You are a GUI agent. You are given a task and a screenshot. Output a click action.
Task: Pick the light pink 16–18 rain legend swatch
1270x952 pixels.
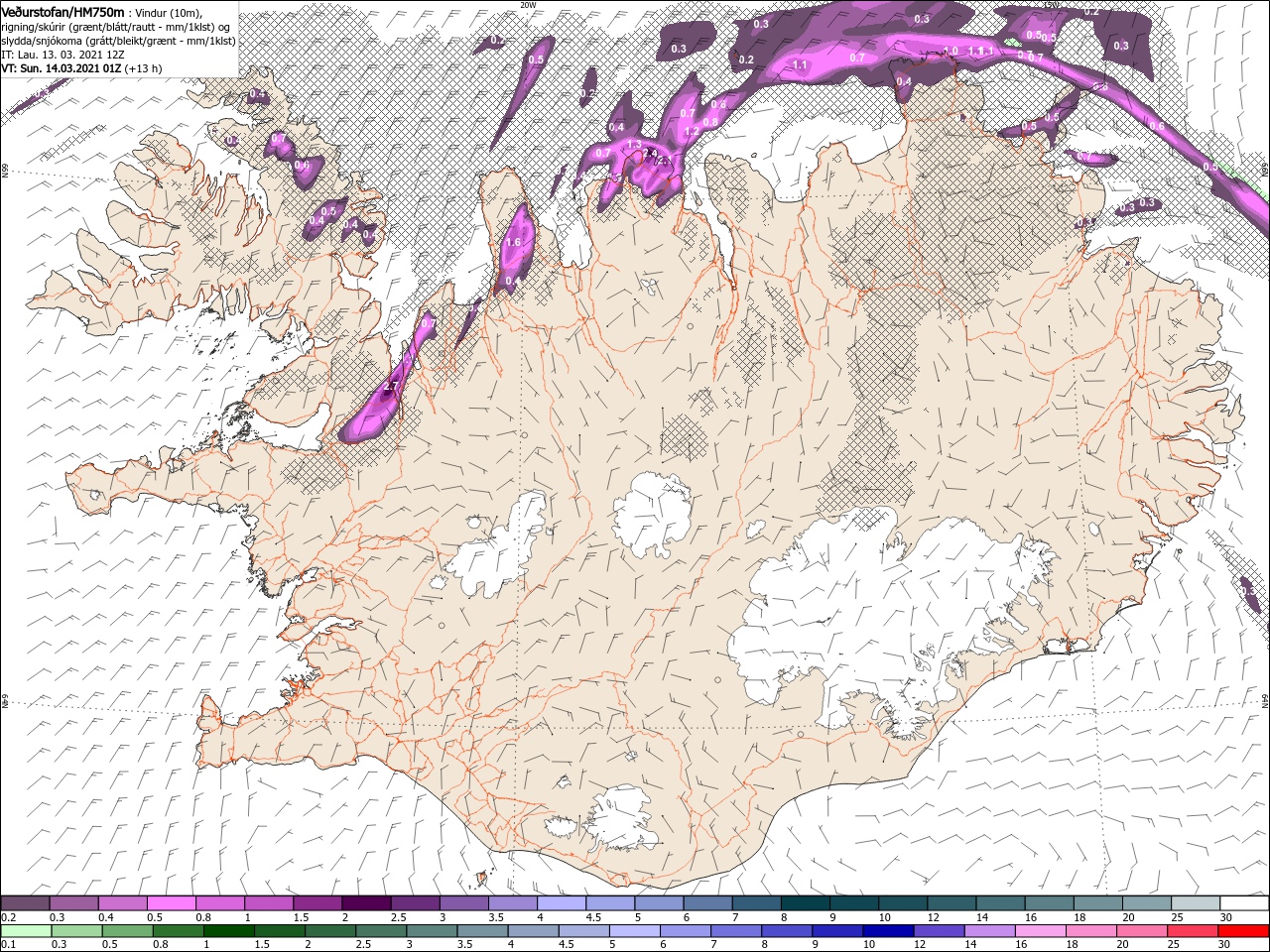tap(1040, 930)
